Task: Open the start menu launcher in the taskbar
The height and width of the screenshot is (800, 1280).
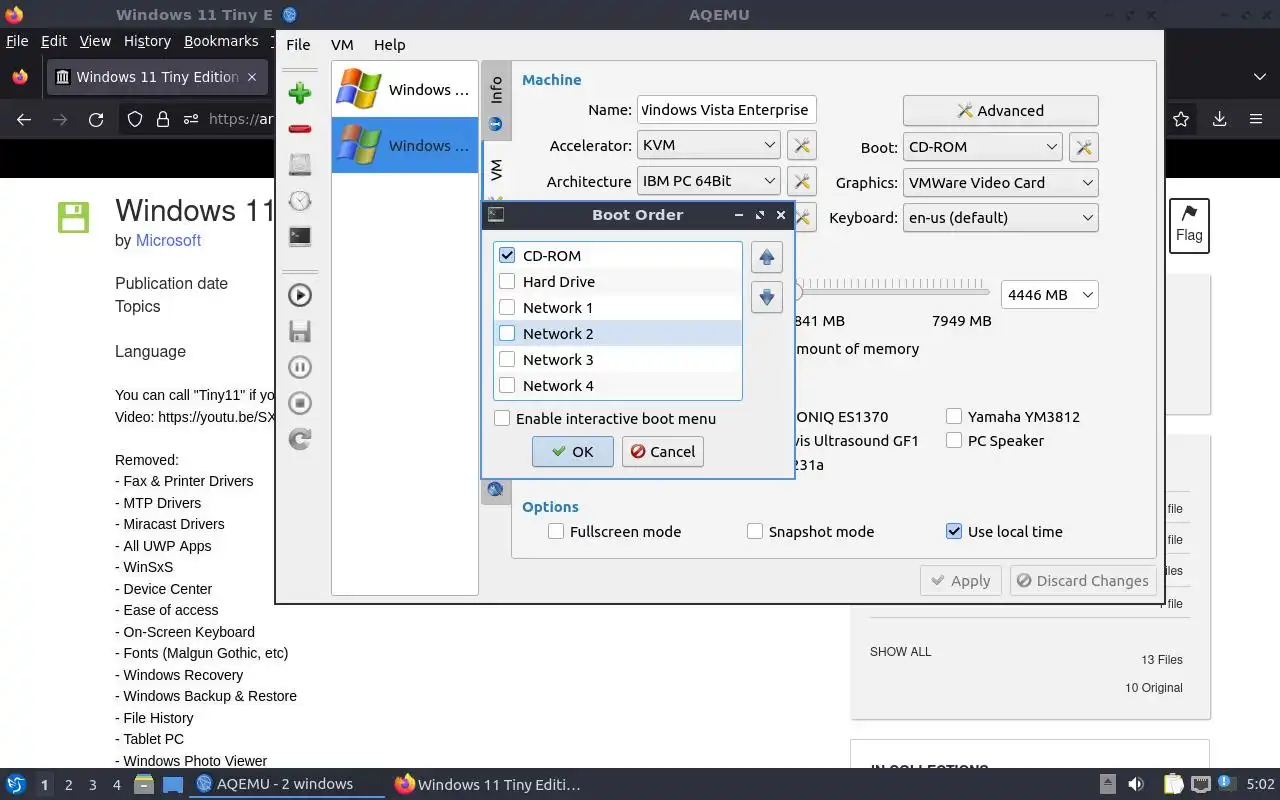Action: pos(15,784)
